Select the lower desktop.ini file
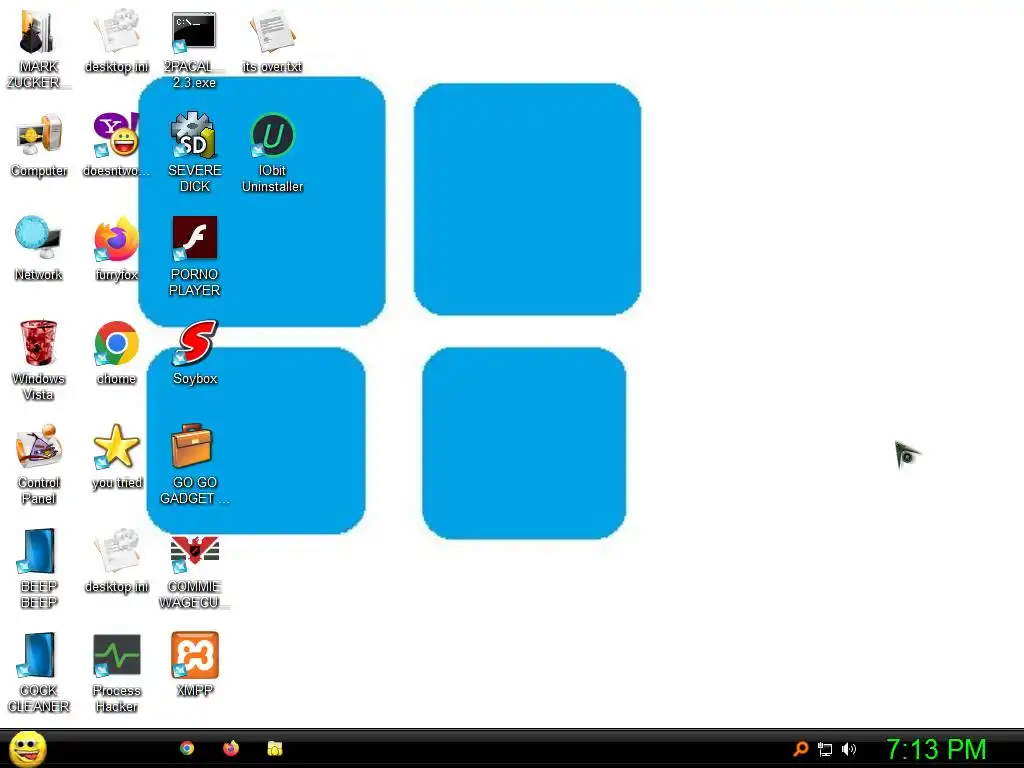1024x768 pixels. (x=117, y=551)
